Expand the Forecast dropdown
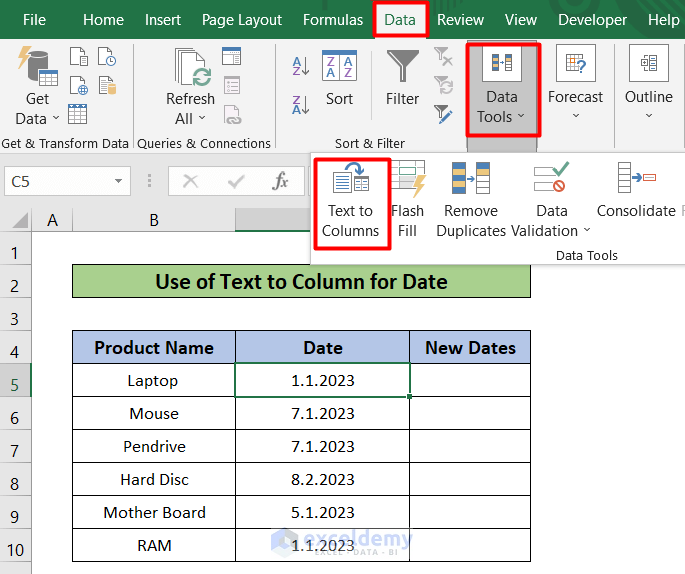Screen dimensions: 685x574 coord(575,115)
